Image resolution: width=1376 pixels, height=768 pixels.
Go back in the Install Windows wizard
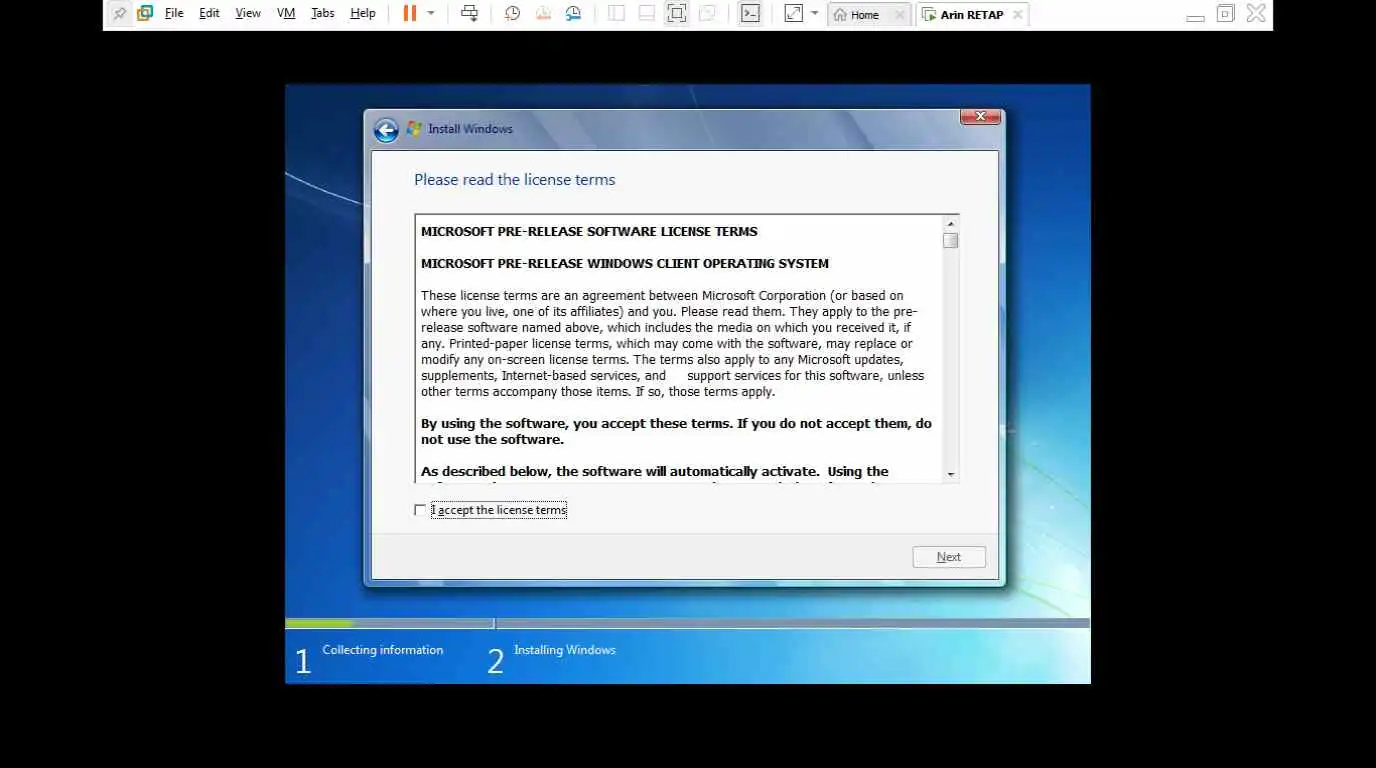(386, 130)
